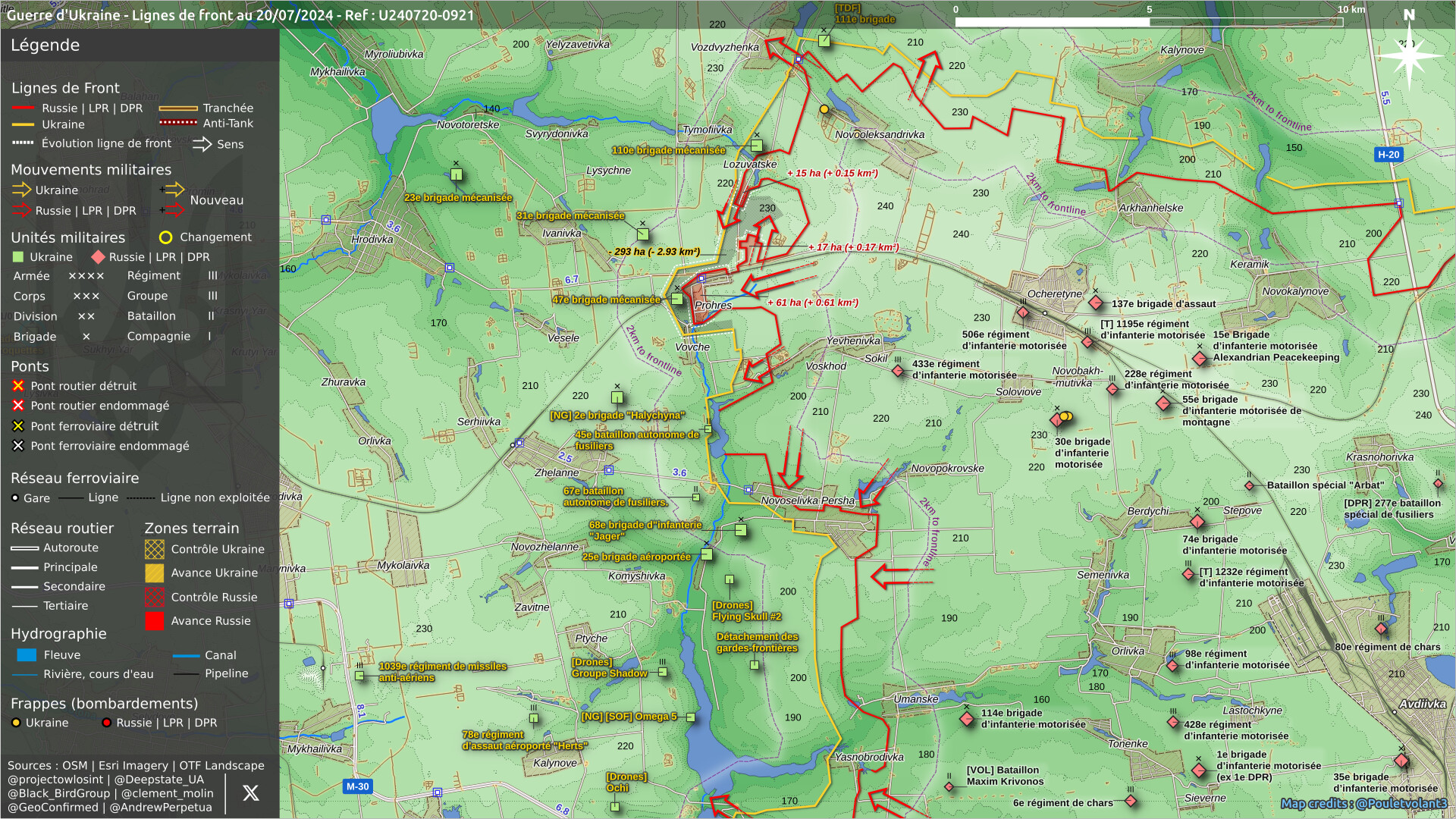Click the Avance Russie red swatch
This screenshot has width=1456, height=819.
click(155, 621)
